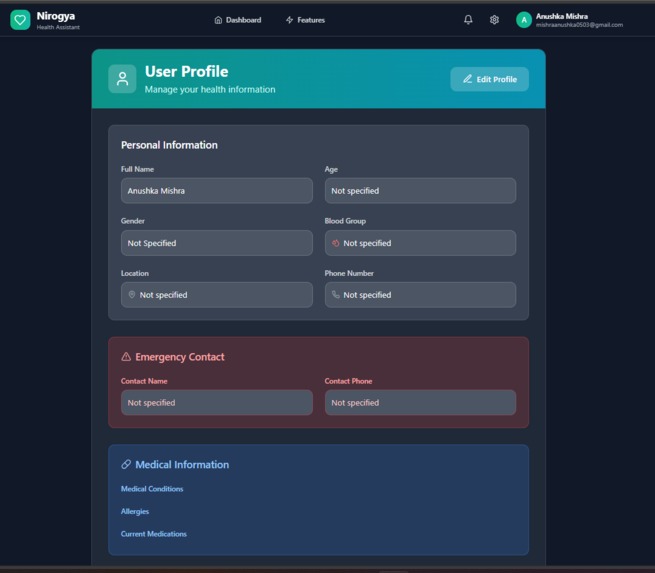This screenshot has height=573, width=655.
Task: Click the 'Contact Phone' label
Action: [x=348, y=381]
